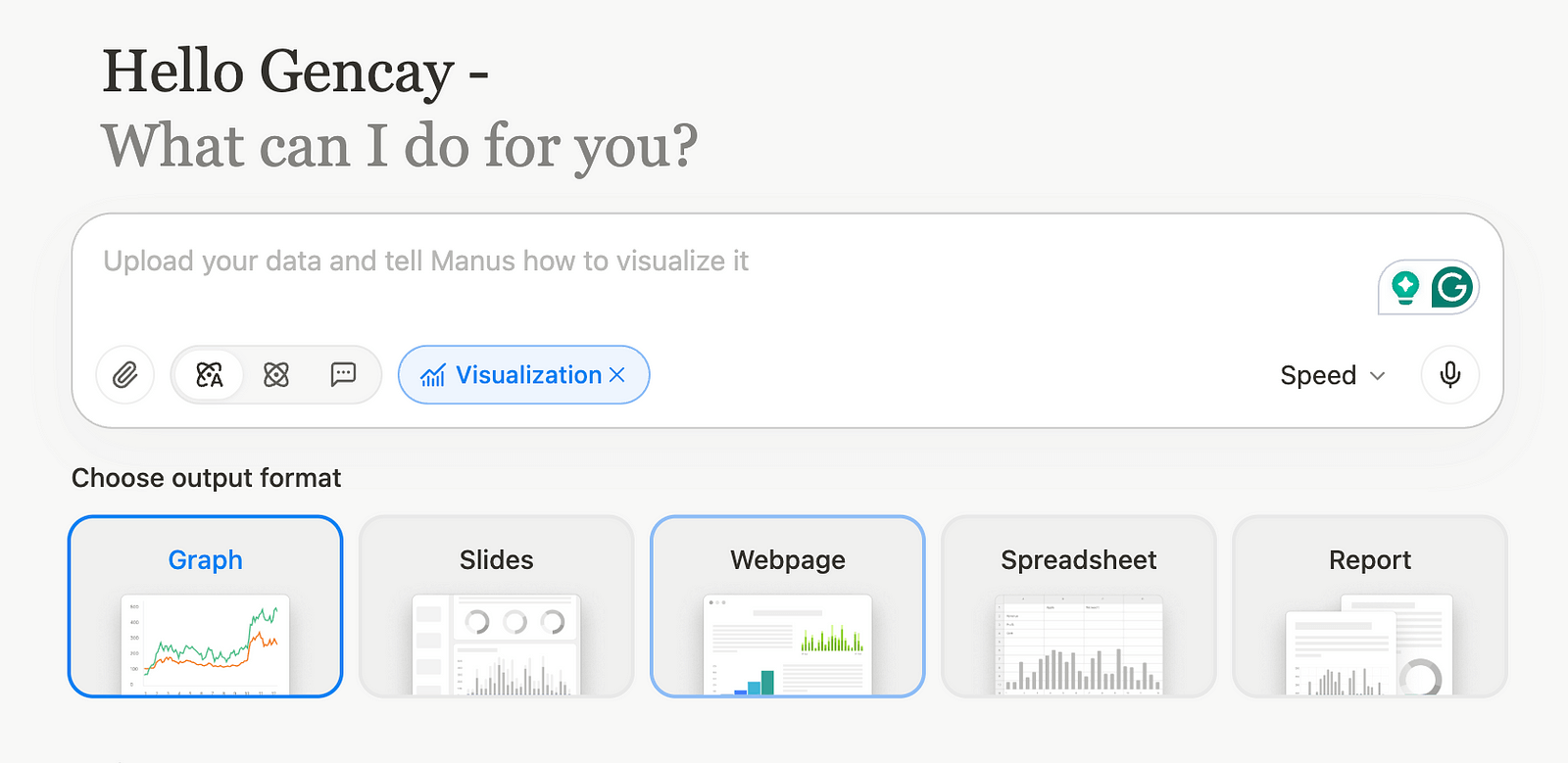This screenshot has height=763, width=1568.
Task: Open the green Grammarly G icon
Action: (1452, 287)
